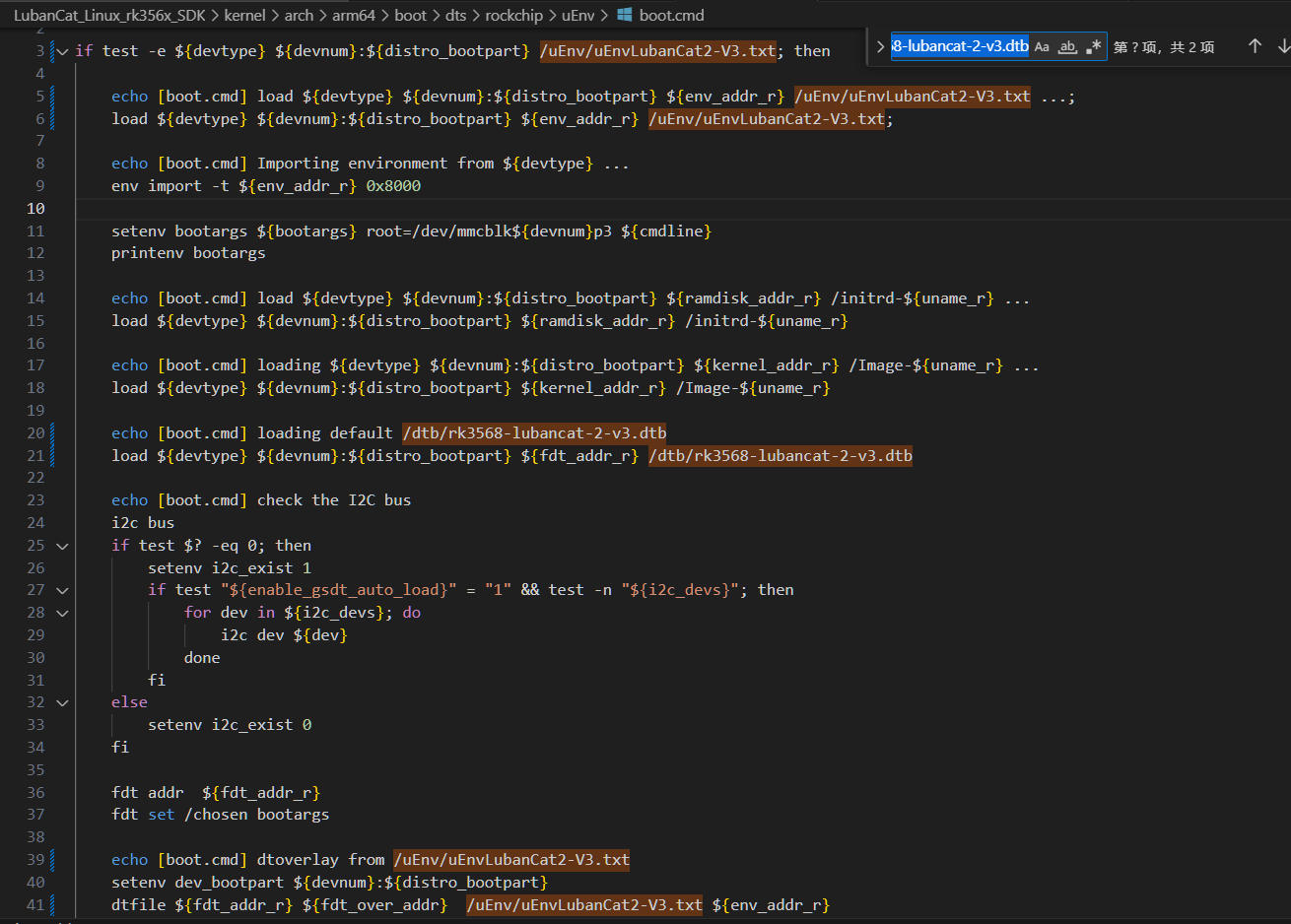Toggle Match Whole Word option
The height and width of the screenshot is (924, 1291).
(1067, 46)
